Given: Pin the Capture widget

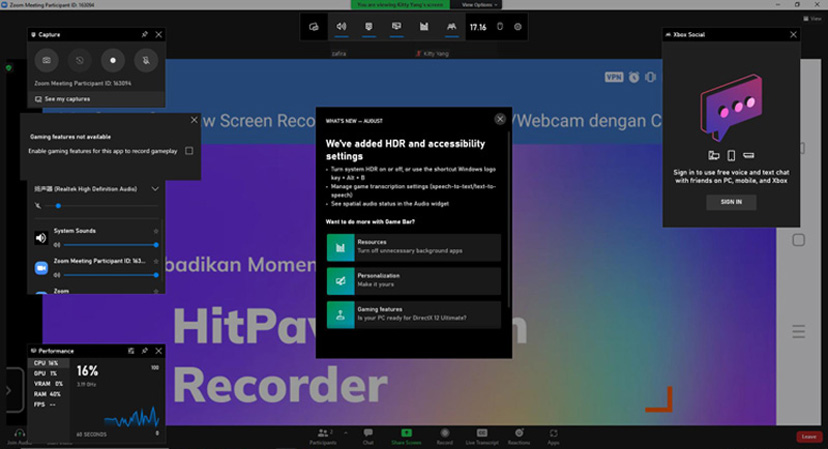Looking at the screenshot, I should (145, 34).
